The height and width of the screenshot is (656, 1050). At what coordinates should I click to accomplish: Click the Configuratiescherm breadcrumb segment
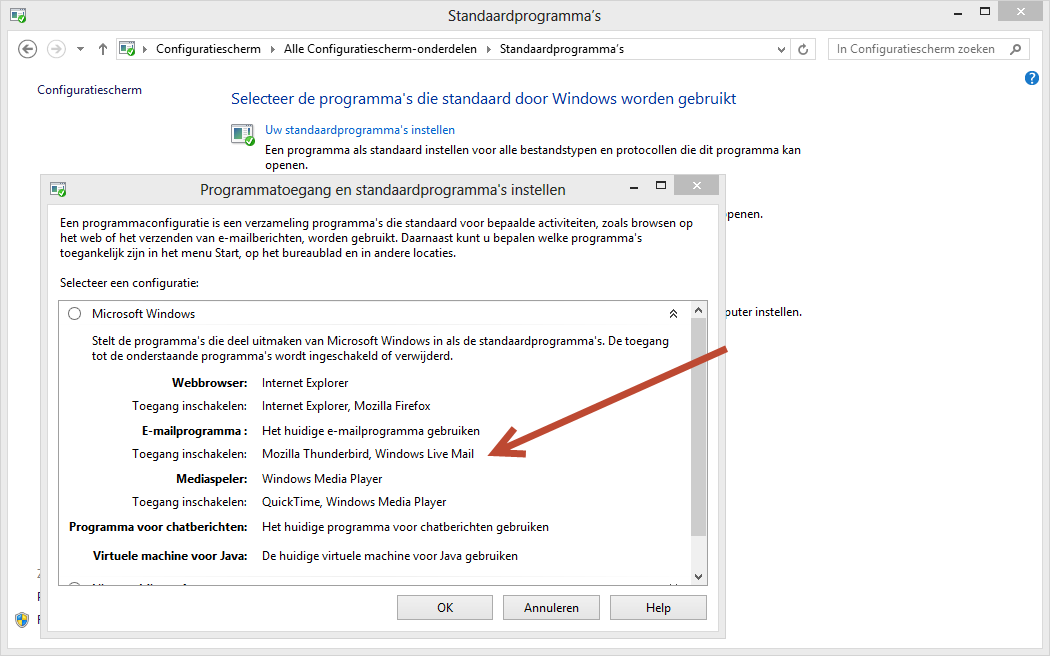coord(208,49)
